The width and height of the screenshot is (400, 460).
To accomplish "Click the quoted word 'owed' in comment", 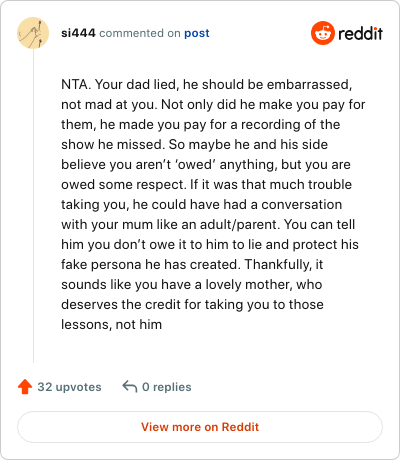I will (x=195, y=164).
